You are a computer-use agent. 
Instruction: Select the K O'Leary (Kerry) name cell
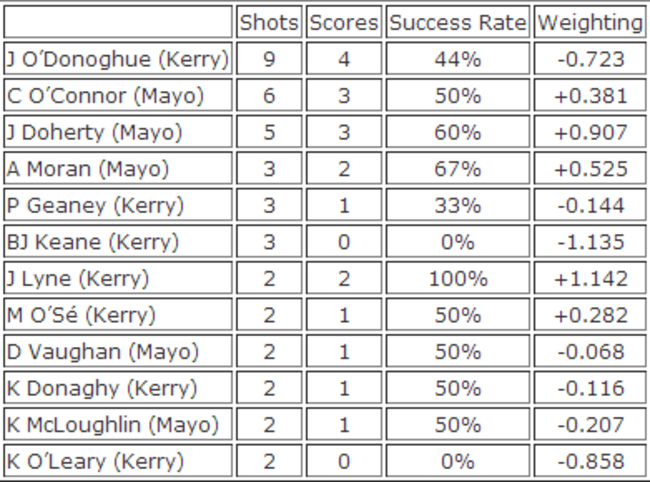[x=95, y=461]
